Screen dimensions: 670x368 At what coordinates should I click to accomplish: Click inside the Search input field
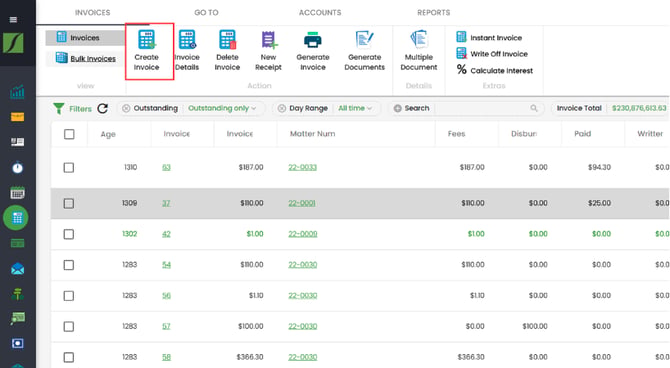pyautogui.click(x=482, y=108)
